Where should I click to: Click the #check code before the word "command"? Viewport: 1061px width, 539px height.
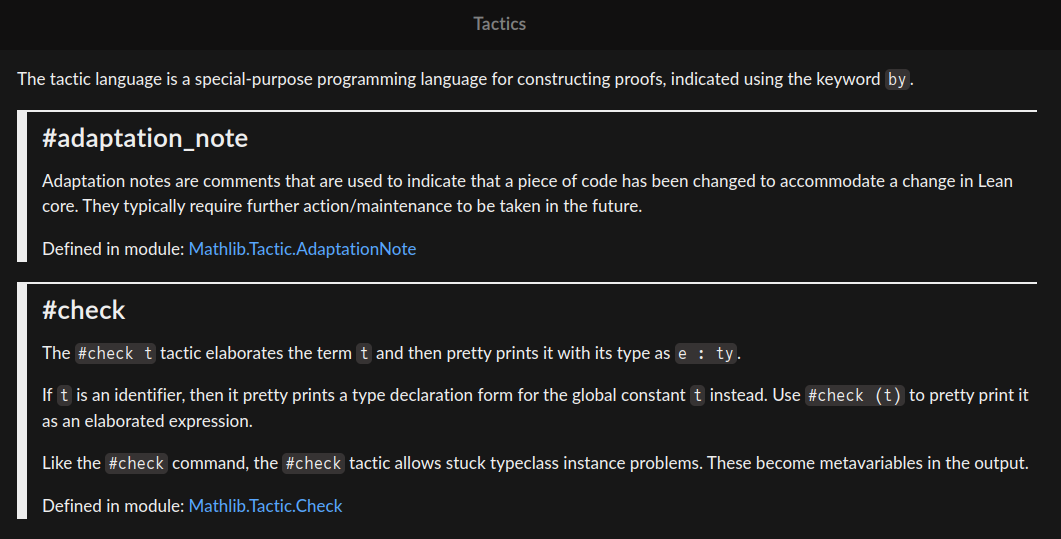coord(136,463)
